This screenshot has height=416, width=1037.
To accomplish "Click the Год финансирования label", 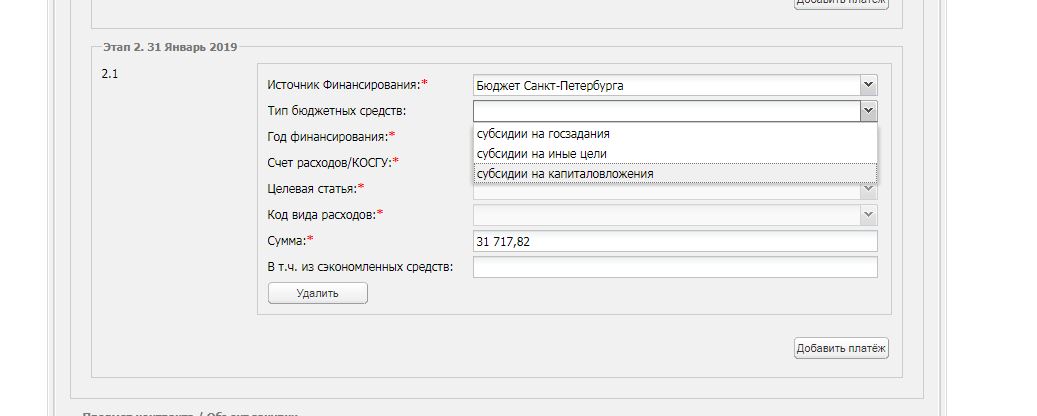I will (x=330, y=136).
